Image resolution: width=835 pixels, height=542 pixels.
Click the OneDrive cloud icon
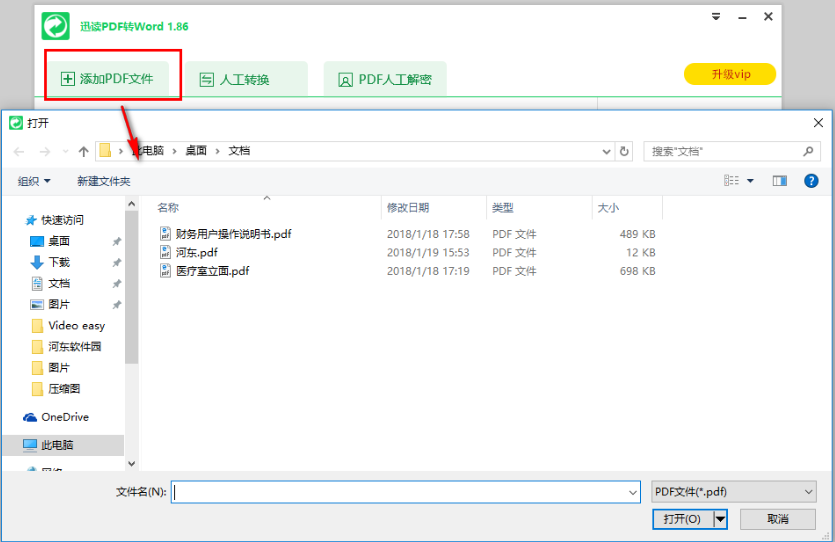(x=30, y=417)
